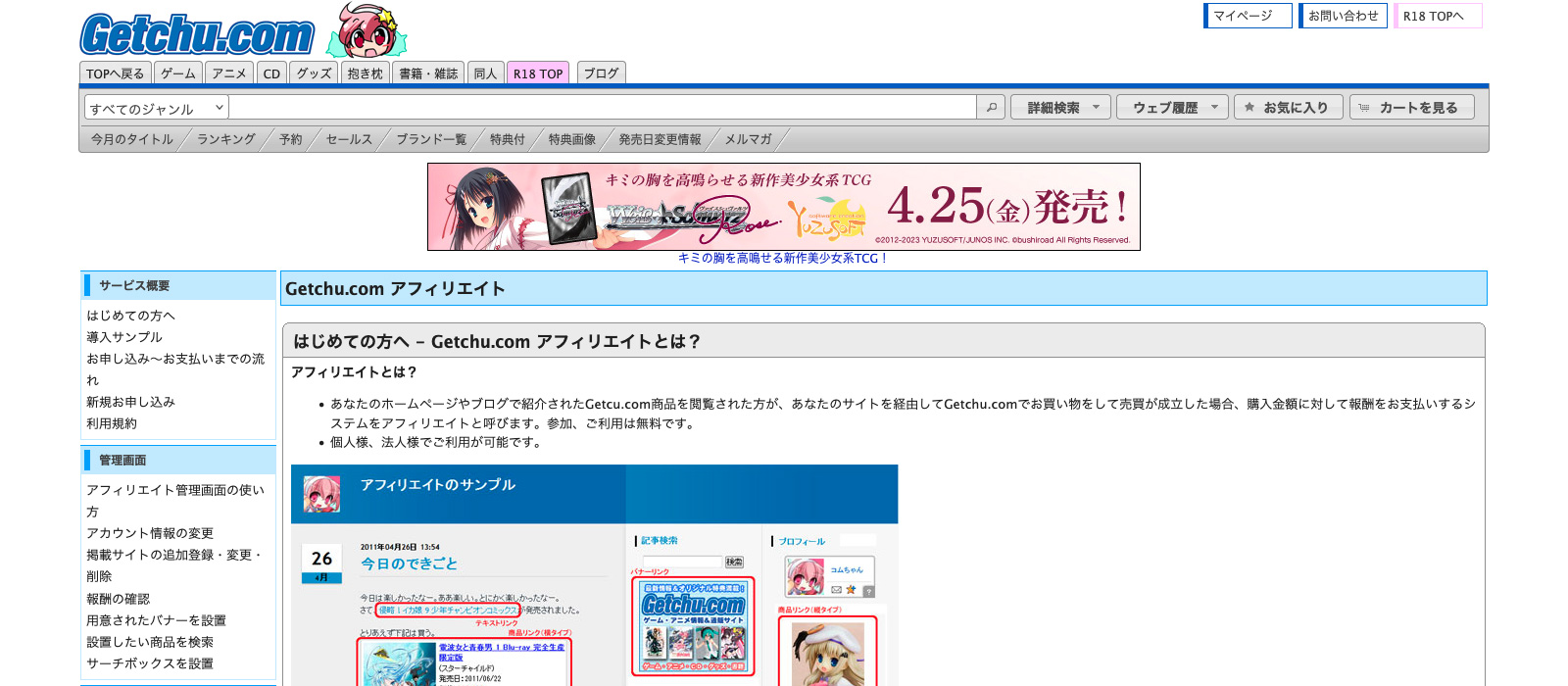Open the R18 TOP tab
Image resolution: width=1568 pixels, height=686 pixels.
pyautogui.click(x=538, y=73)
